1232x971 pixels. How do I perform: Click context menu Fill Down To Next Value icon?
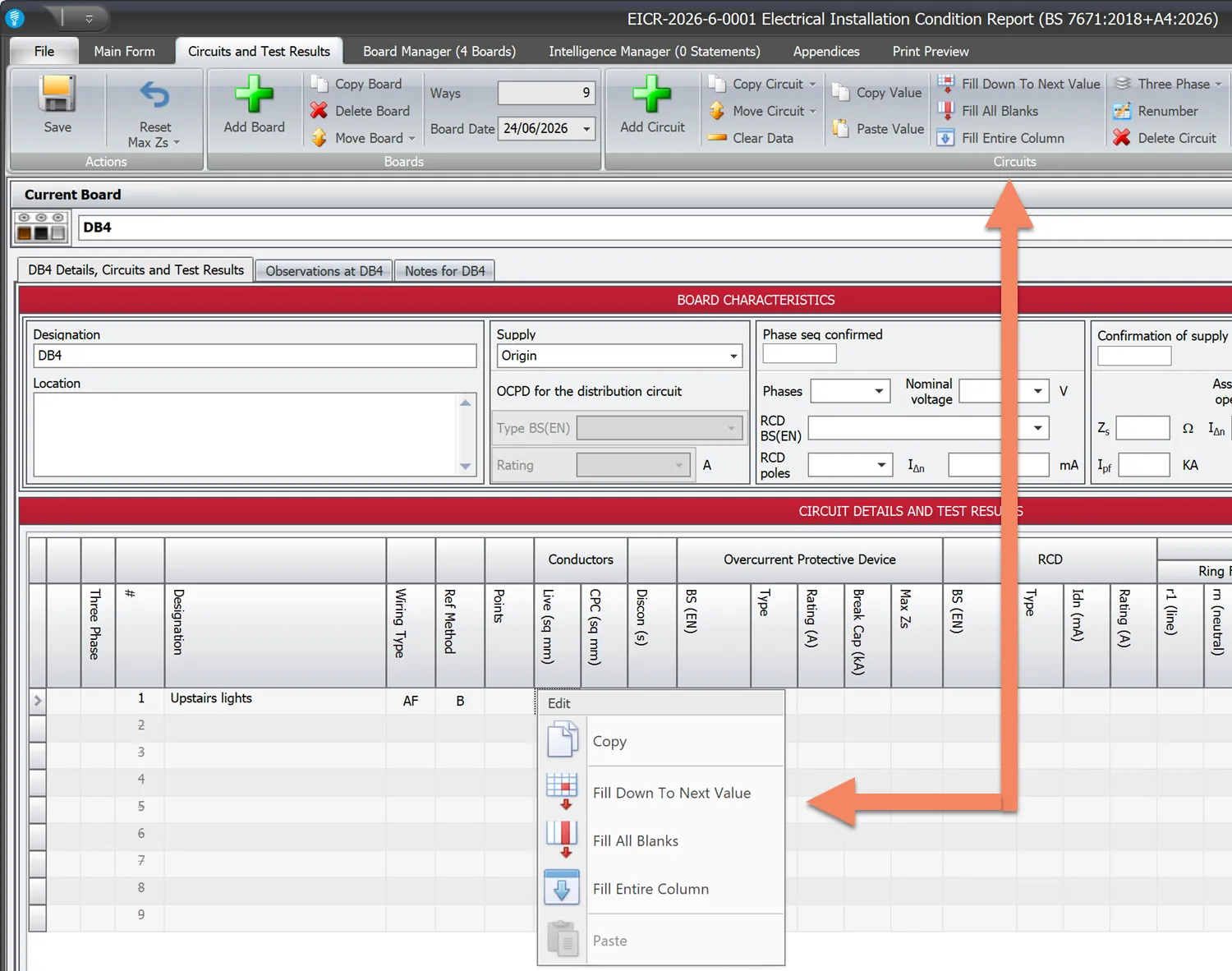[x=563, y=791]
